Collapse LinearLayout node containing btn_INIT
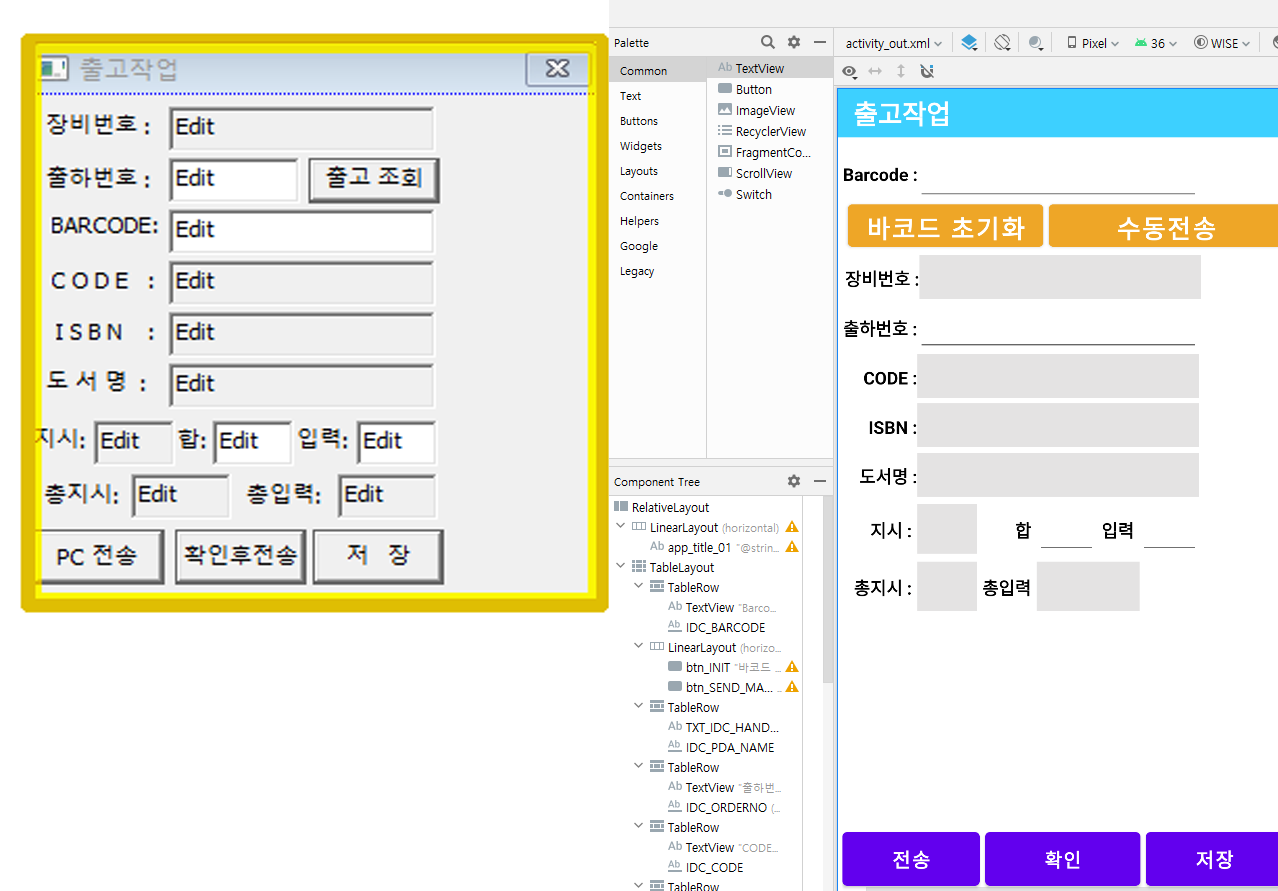The image size is (1278, 891). (x=639, y=647)
